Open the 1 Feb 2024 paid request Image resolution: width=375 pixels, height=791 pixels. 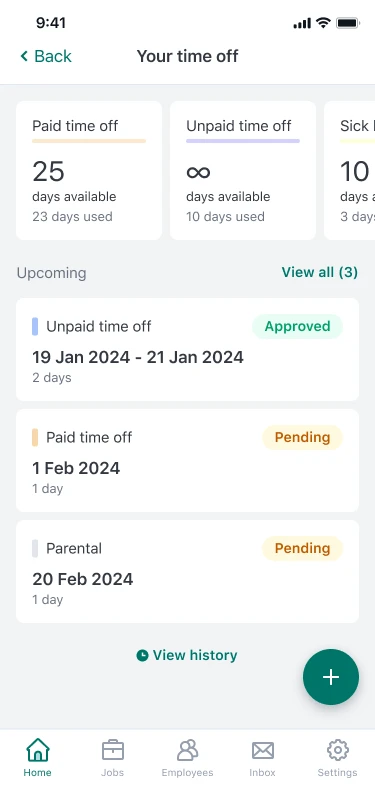[x=187, y=461]
